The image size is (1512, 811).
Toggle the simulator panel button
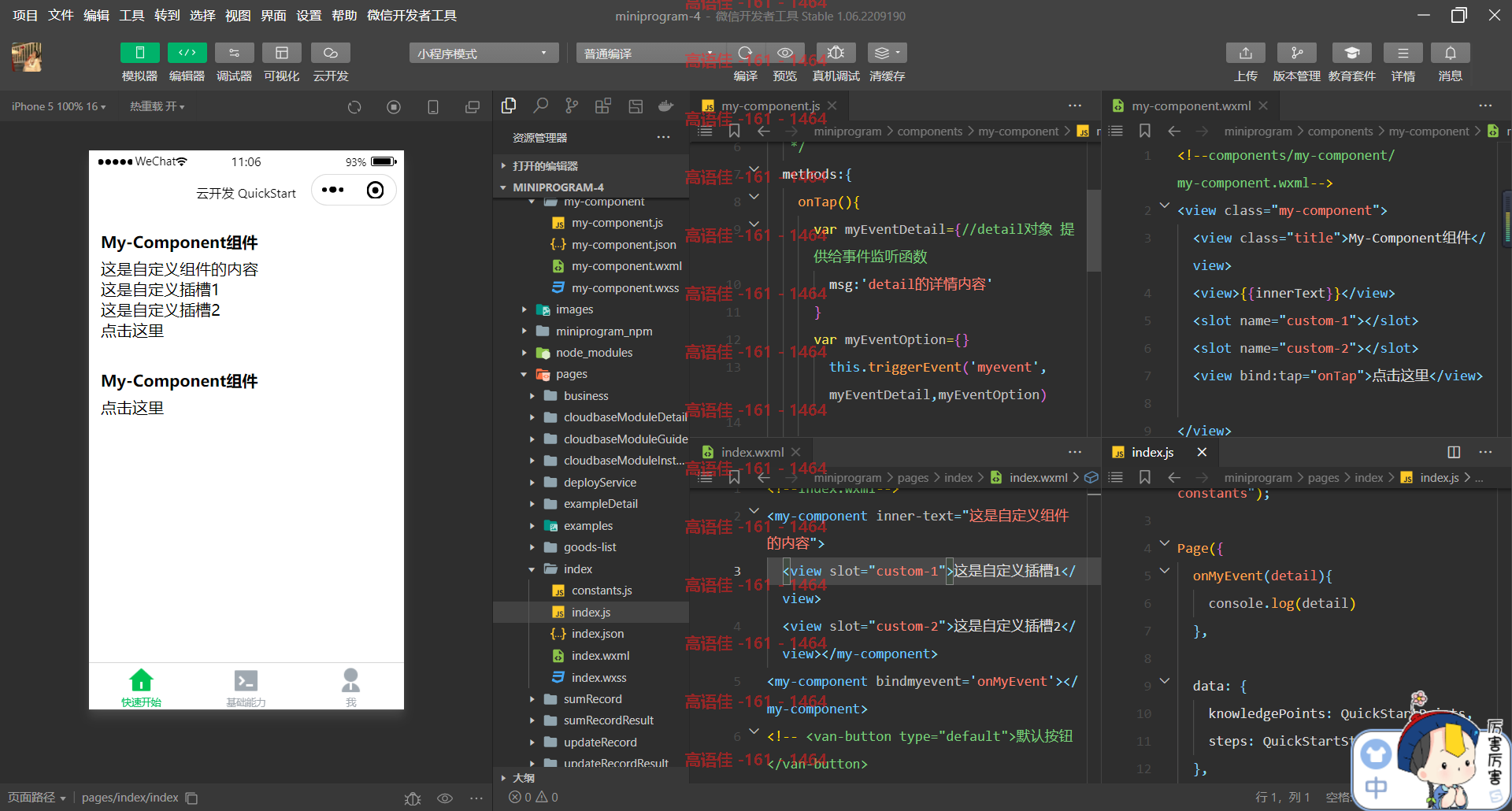click(x=139, y=53)
